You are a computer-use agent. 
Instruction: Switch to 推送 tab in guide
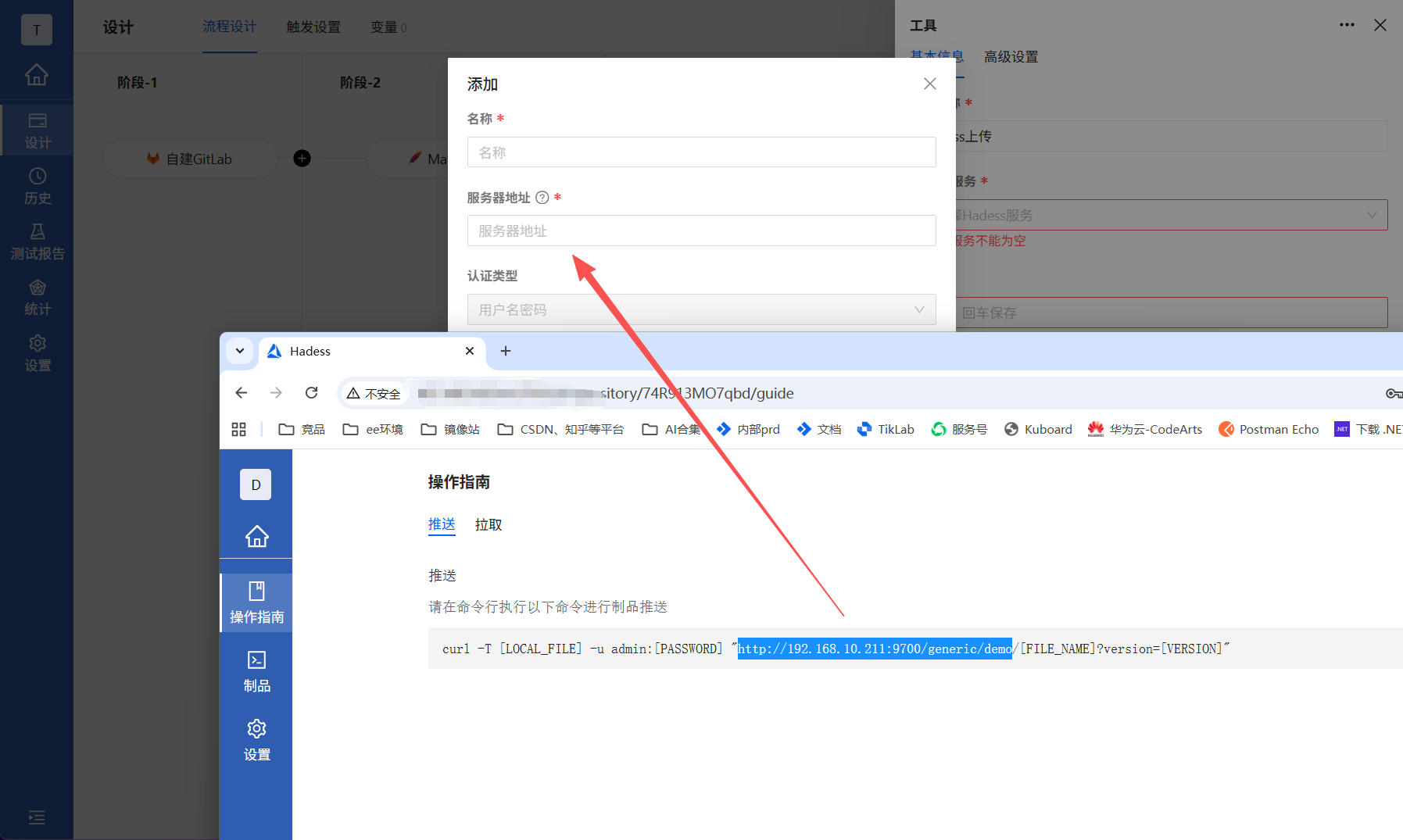(x=442, y=524)
